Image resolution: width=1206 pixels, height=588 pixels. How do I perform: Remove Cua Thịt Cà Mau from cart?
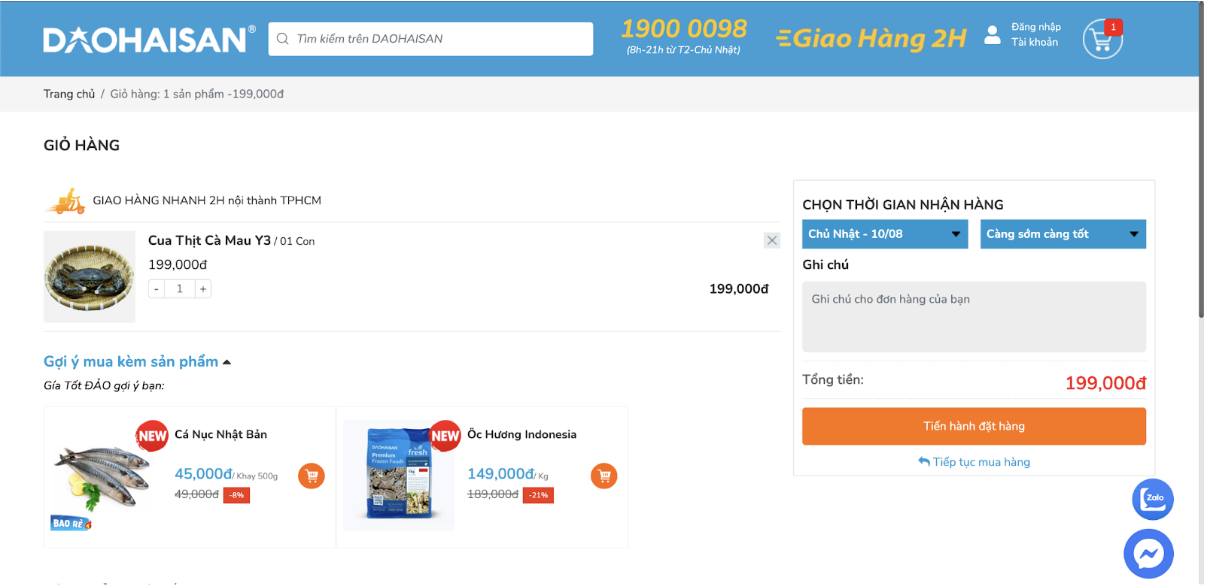(772, 240)
